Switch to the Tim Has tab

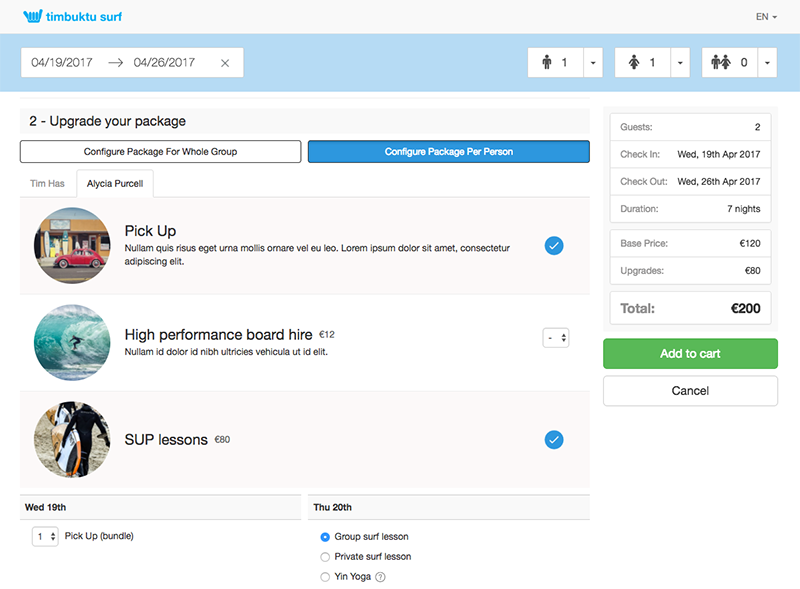[48, 184]
